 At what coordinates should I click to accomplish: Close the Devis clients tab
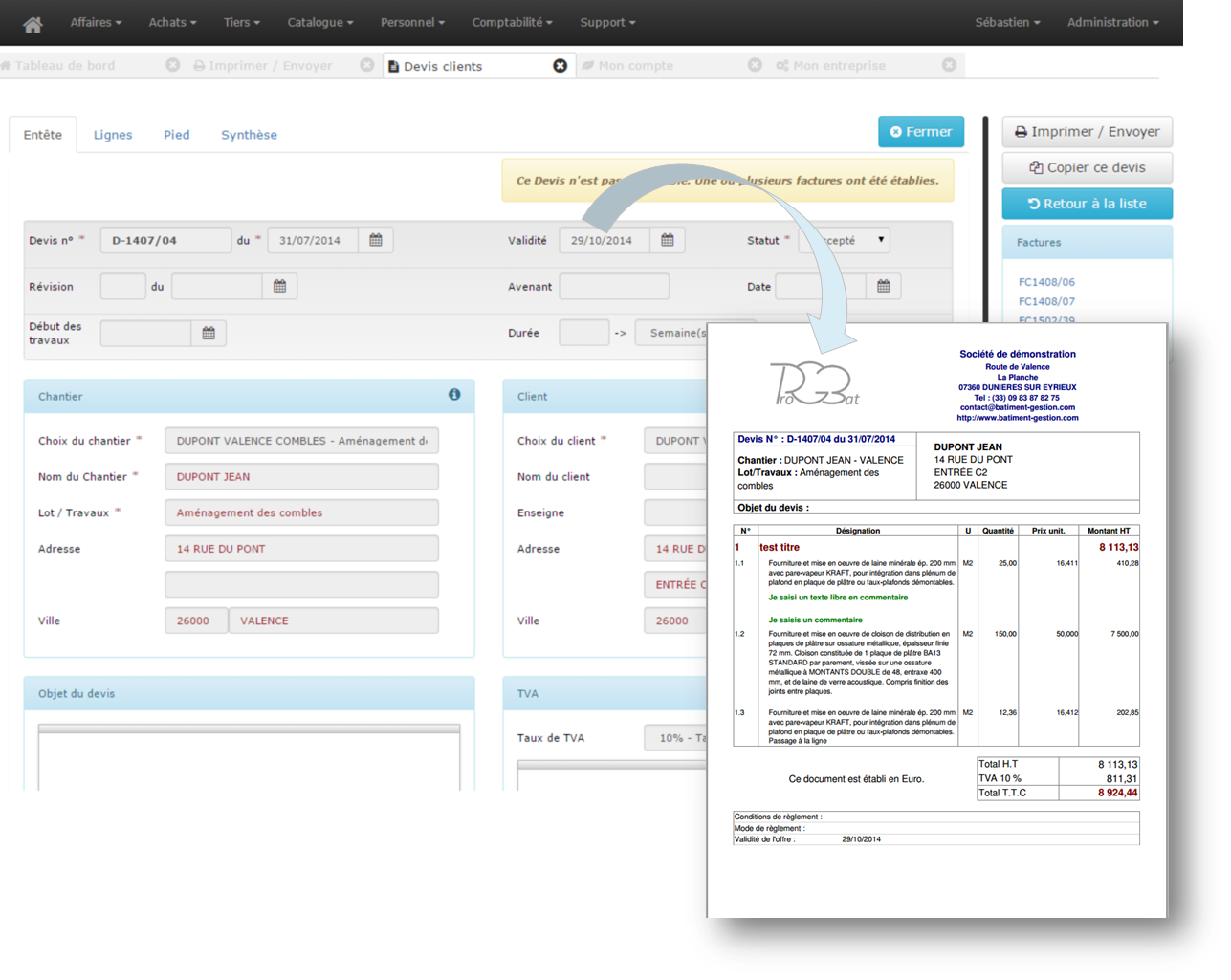(x=561, y=66)
